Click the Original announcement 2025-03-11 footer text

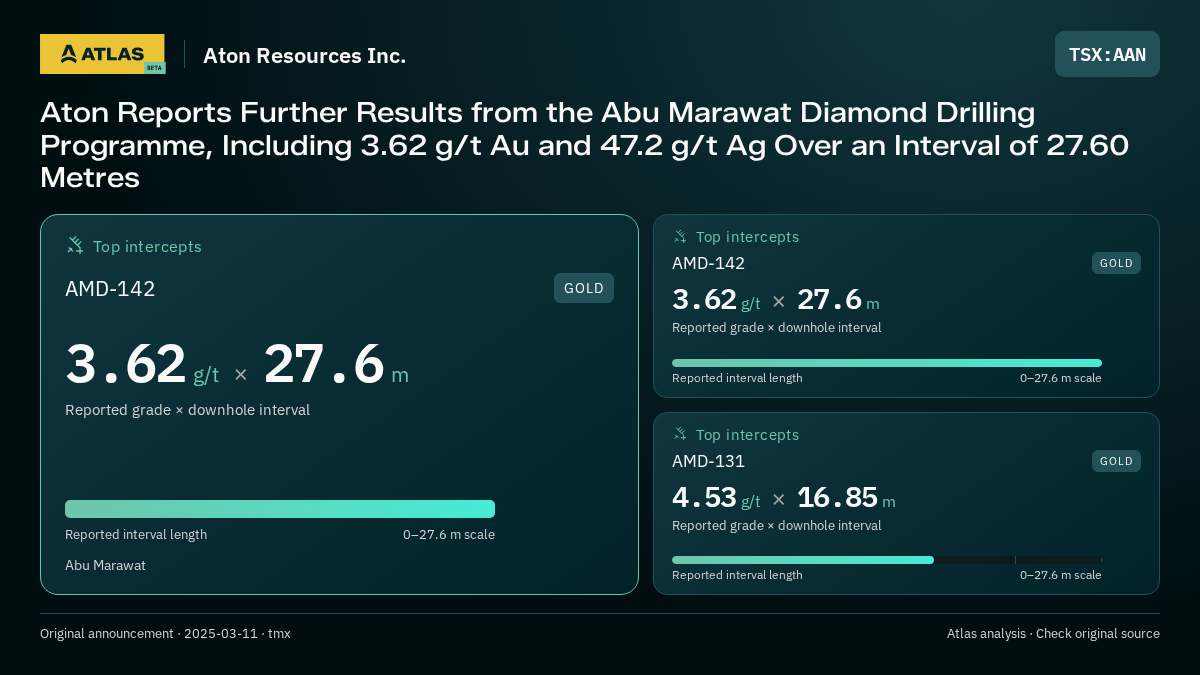point(165,633)
